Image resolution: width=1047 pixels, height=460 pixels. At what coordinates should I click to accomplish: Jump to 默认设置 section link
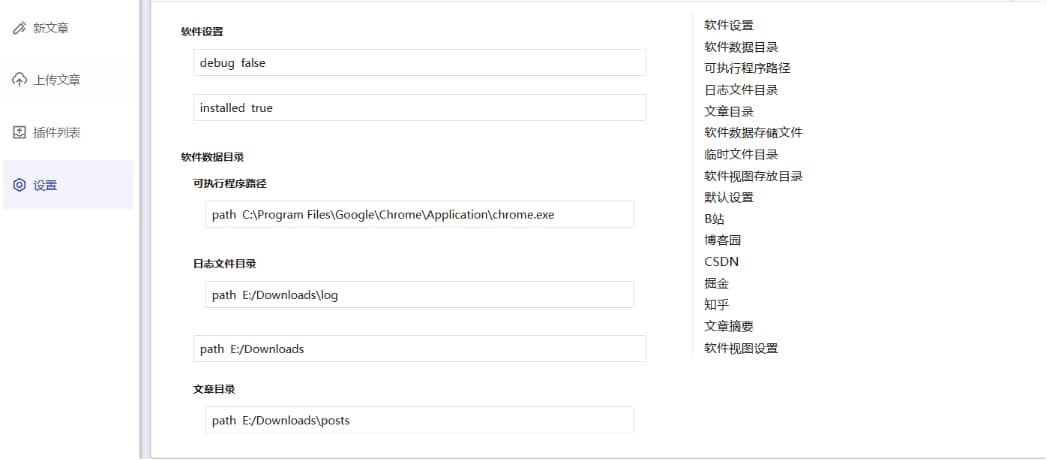click(x=729, y=197)
